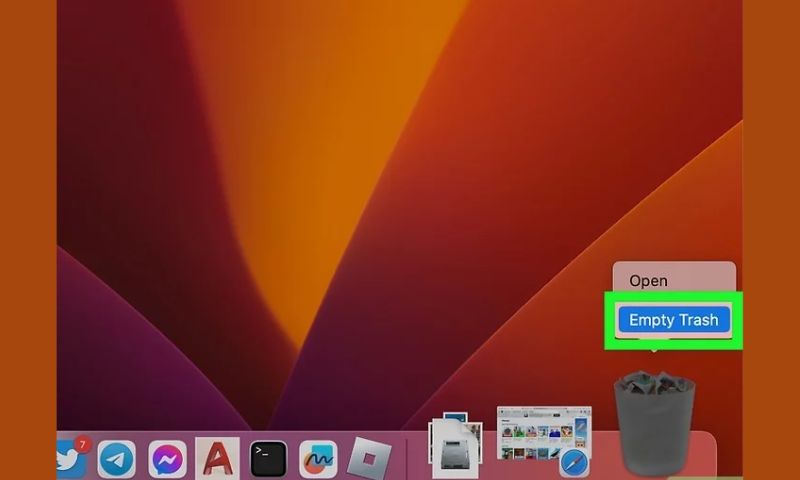
Task: Select Empty Trash from the context menu
Action: 674,320
